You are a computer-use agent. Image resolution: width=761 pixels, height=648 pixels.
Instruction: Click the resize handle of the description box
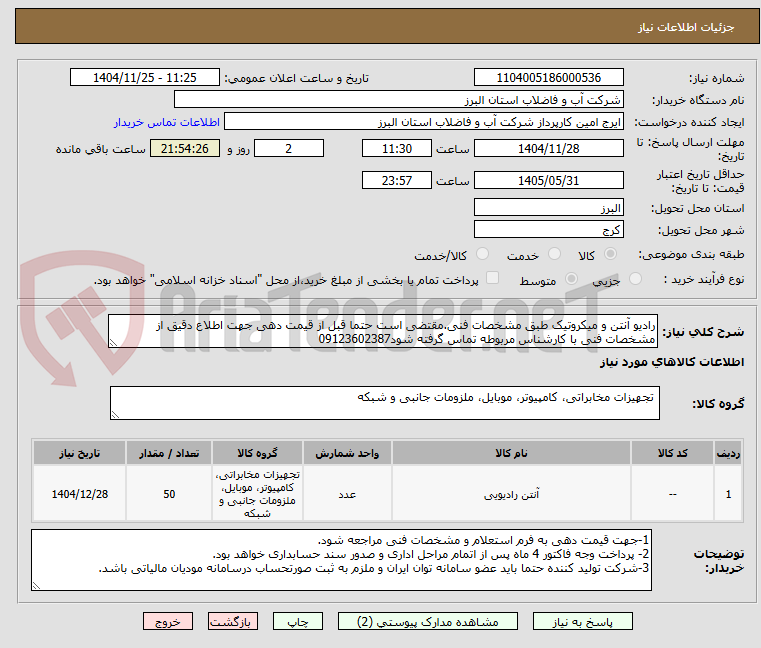coord(113,343)
